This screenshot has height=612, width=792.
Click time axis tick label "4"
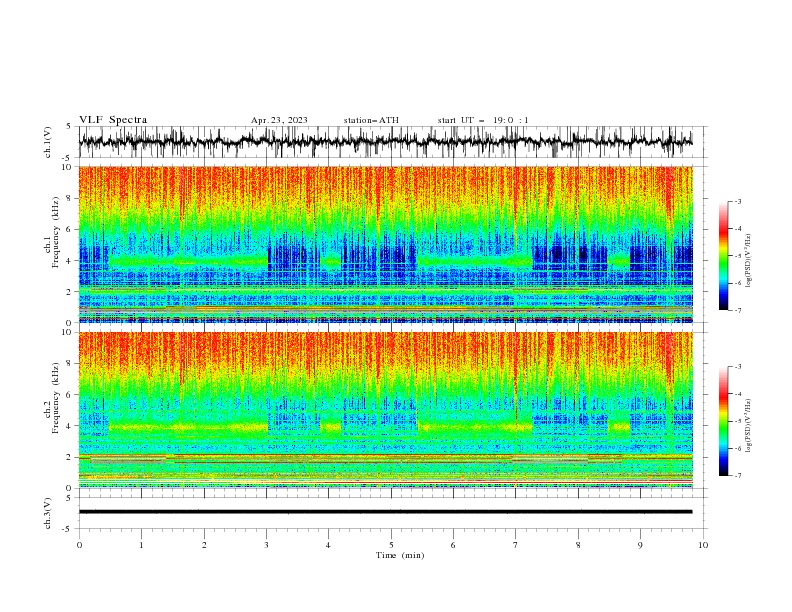point(328,545)
